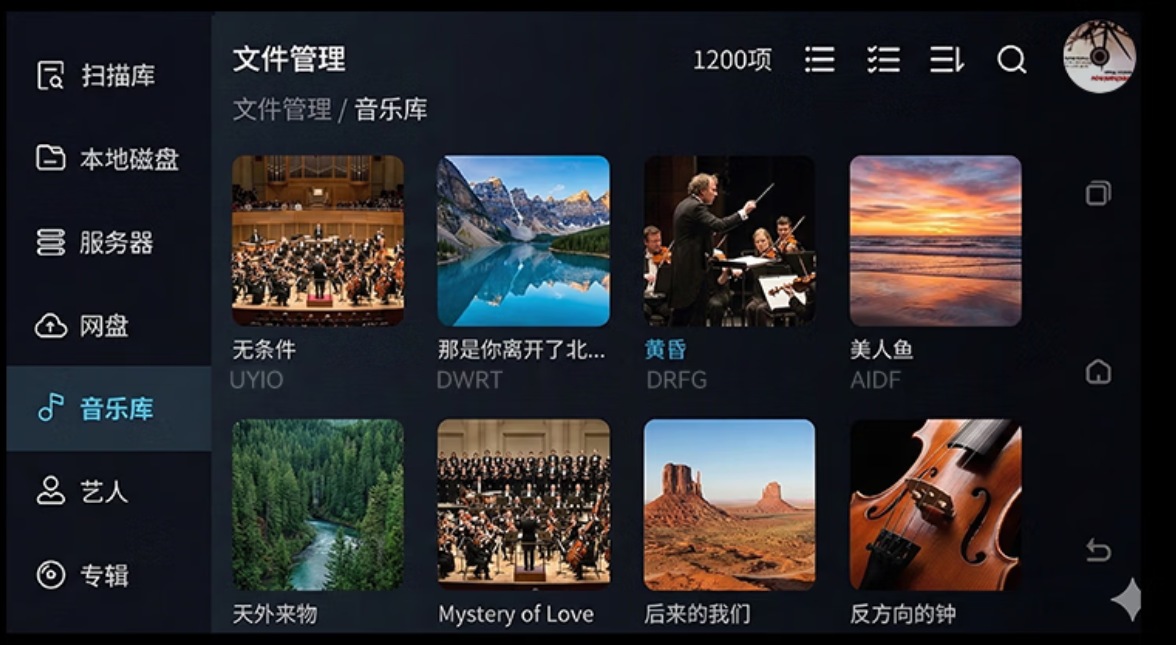This screenshot has width=1176, height=645.
Task: Tap the spinning album disc avatar
Action: tap(1099, 57)
